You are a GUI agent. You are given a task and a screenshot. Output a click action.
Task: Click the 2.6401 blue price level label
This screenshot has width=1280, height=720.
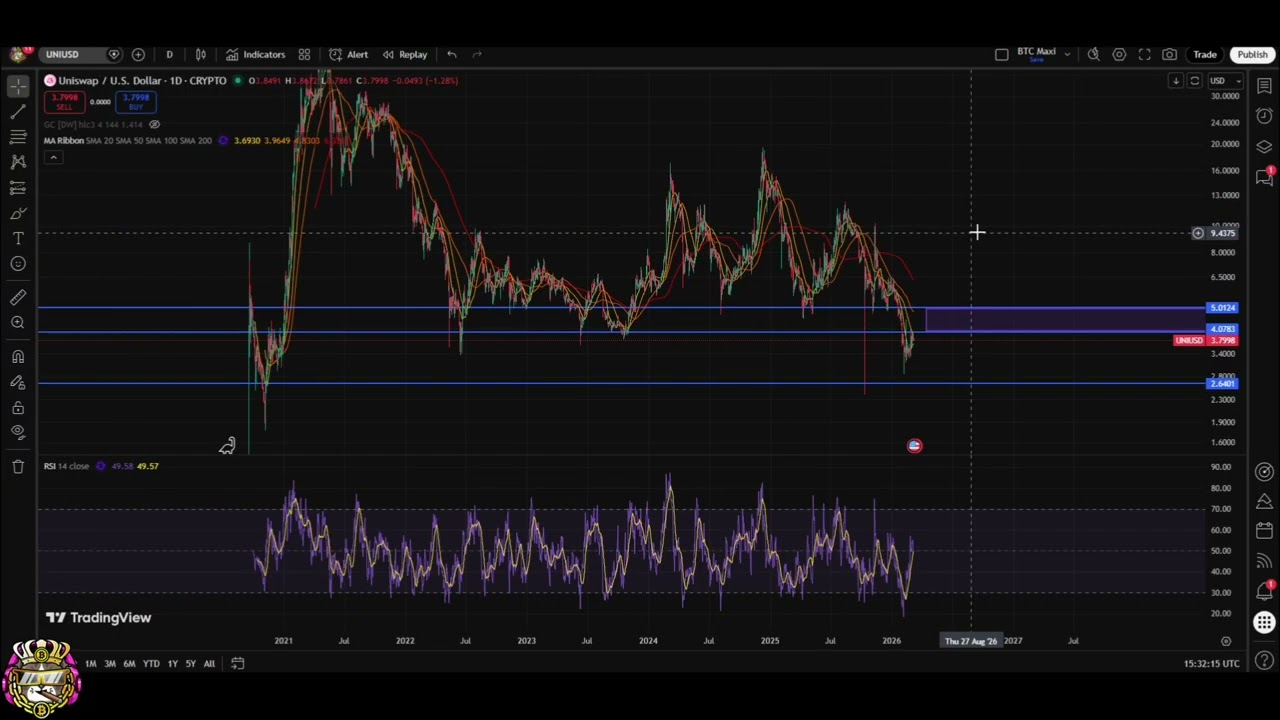click(1222, 384)
